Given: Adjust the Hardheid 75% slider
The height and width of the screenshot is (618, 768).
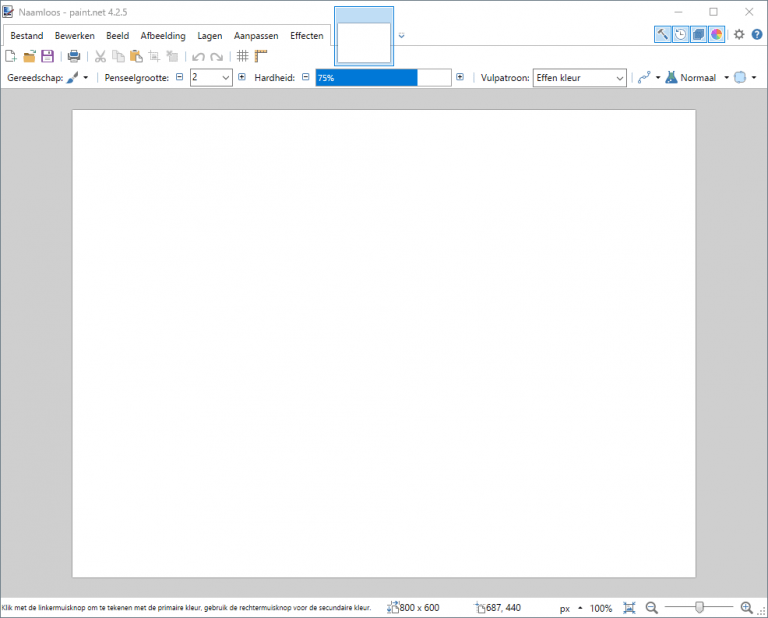Looking at the screenshot, I should [x=383, y=77].
